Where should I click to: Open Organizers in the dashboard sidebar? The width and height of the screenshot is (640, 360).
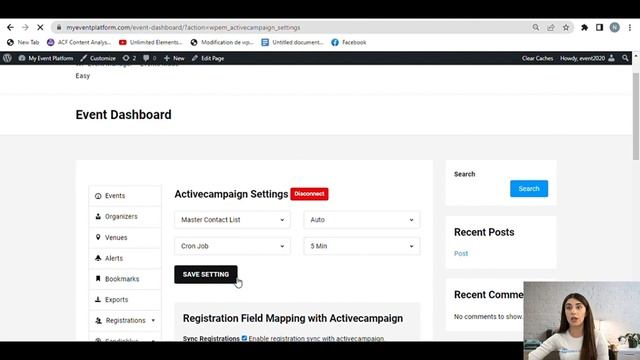pos(125,216)
